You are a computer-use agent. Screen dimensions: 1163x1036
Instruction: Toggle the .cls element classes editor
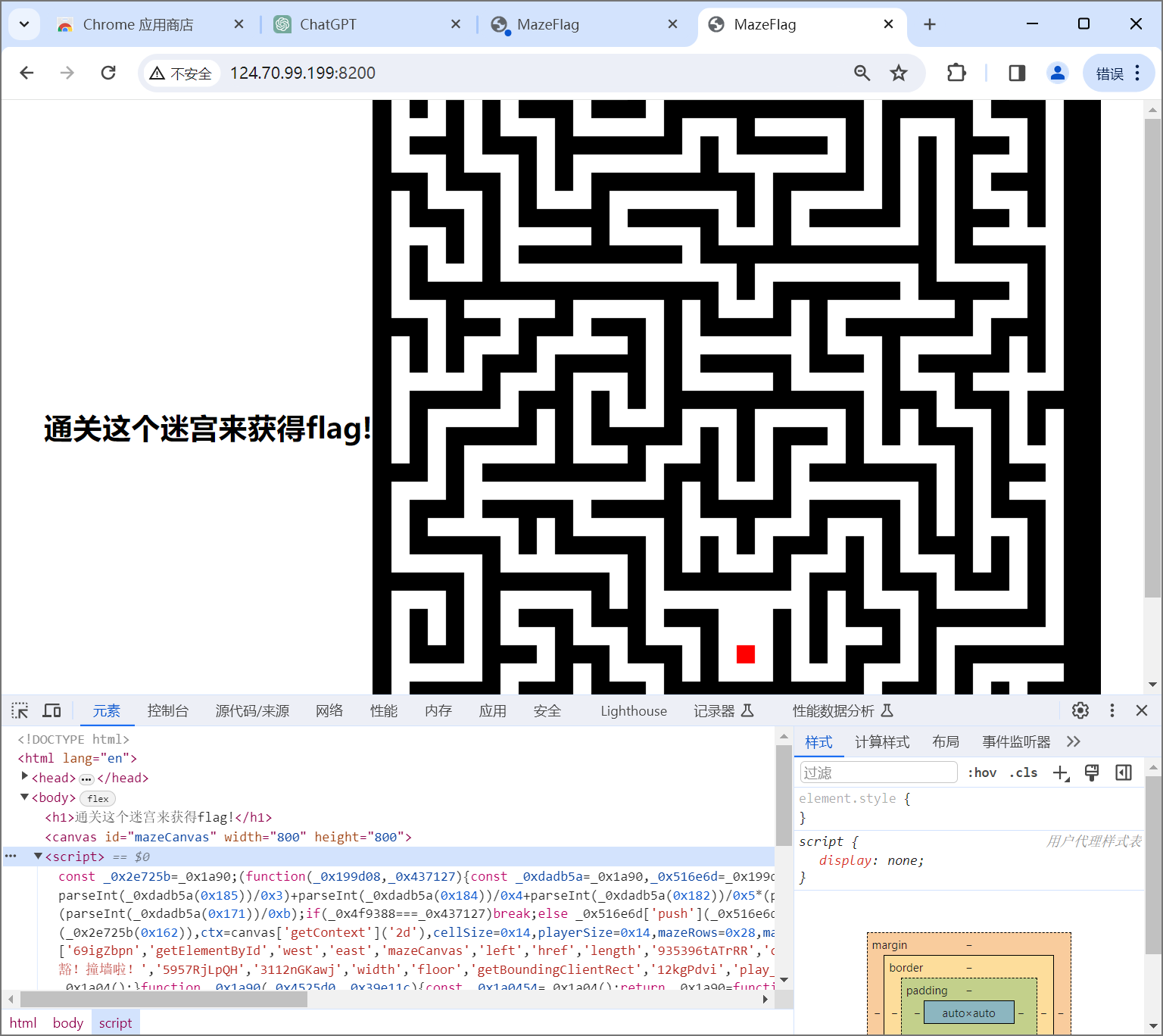[x=1023, y=772]
